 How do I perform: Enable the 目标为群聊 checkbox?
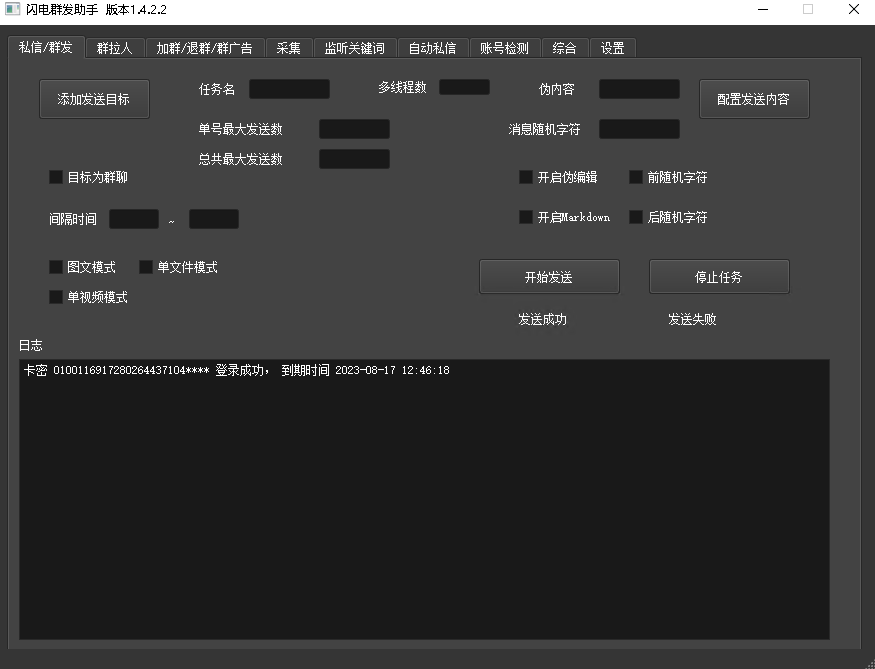[x=56, y=177]
